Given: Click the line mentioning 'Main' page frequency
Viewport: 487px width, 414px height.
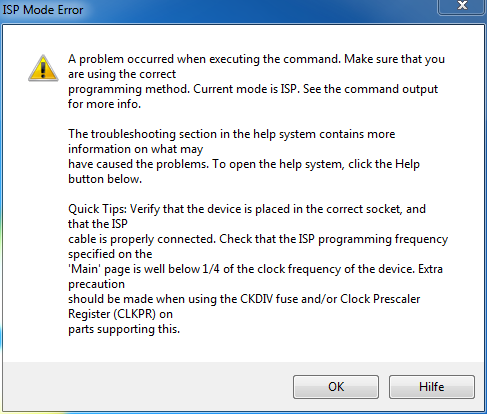Looking at the screenshot, I should click(255, 269).
